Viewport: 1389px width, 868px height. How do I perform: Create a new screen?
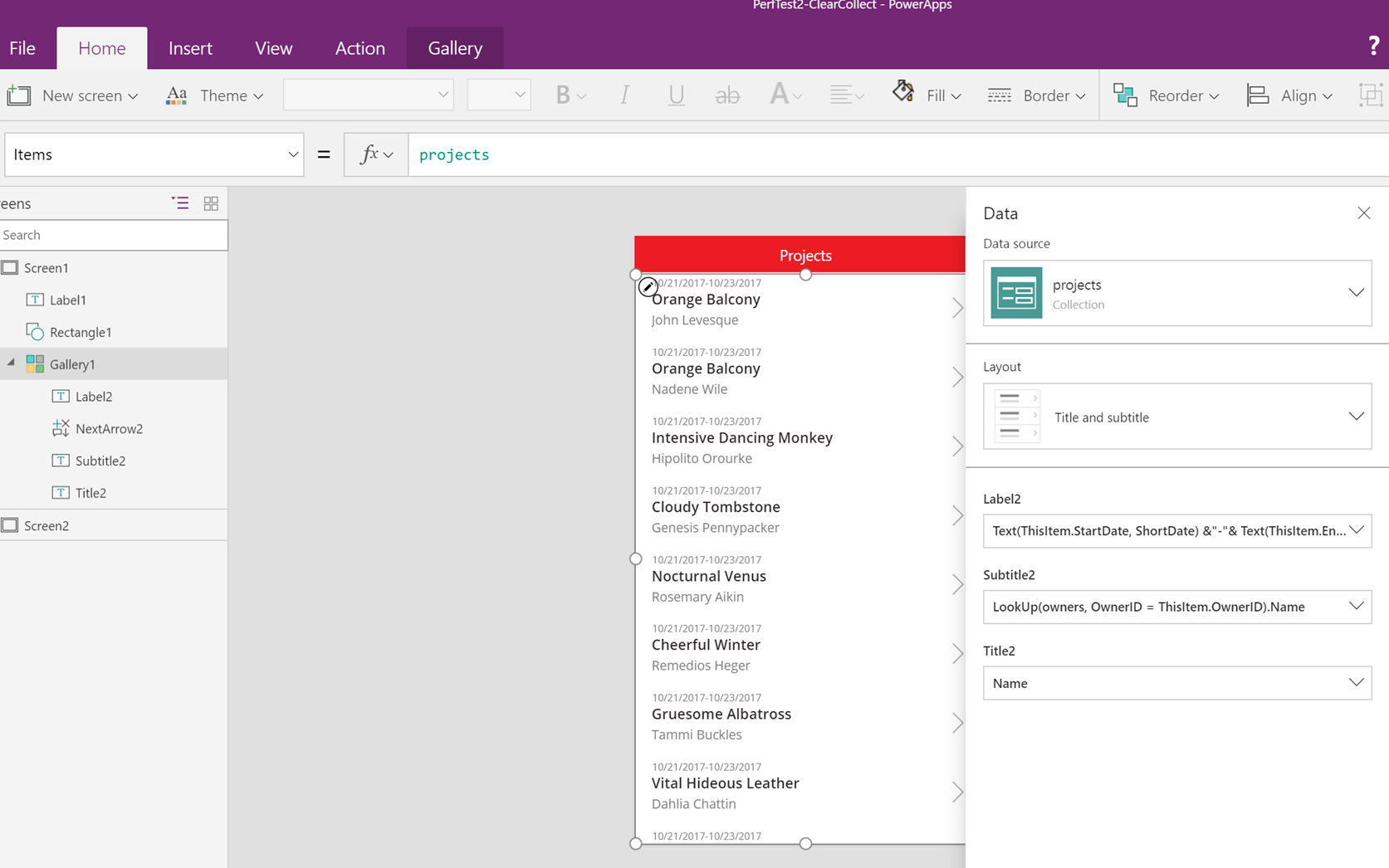pos(73,95)
